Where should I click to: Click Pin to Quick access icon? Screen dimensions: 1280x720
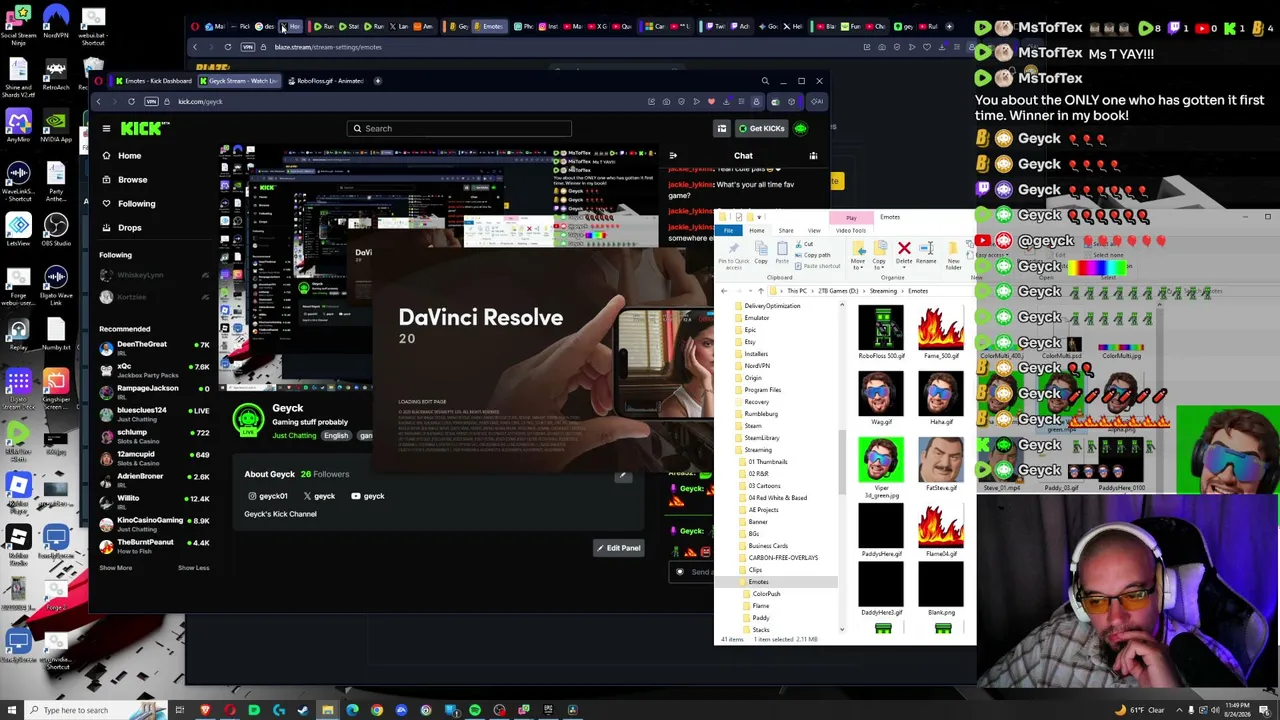(x=734, y=255)
